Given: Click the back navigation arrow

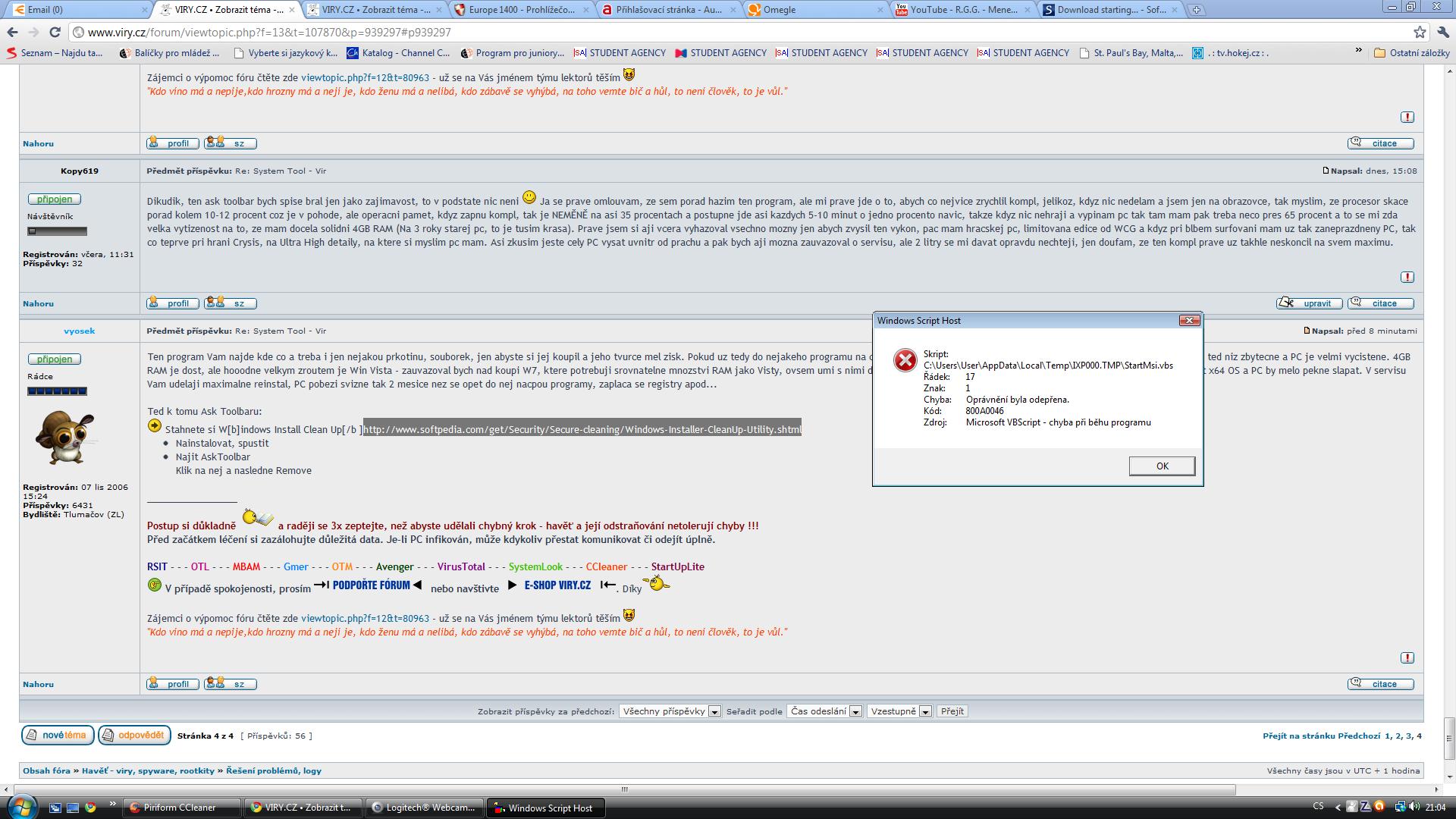Looking at the screenshot, I should [12, 32].
